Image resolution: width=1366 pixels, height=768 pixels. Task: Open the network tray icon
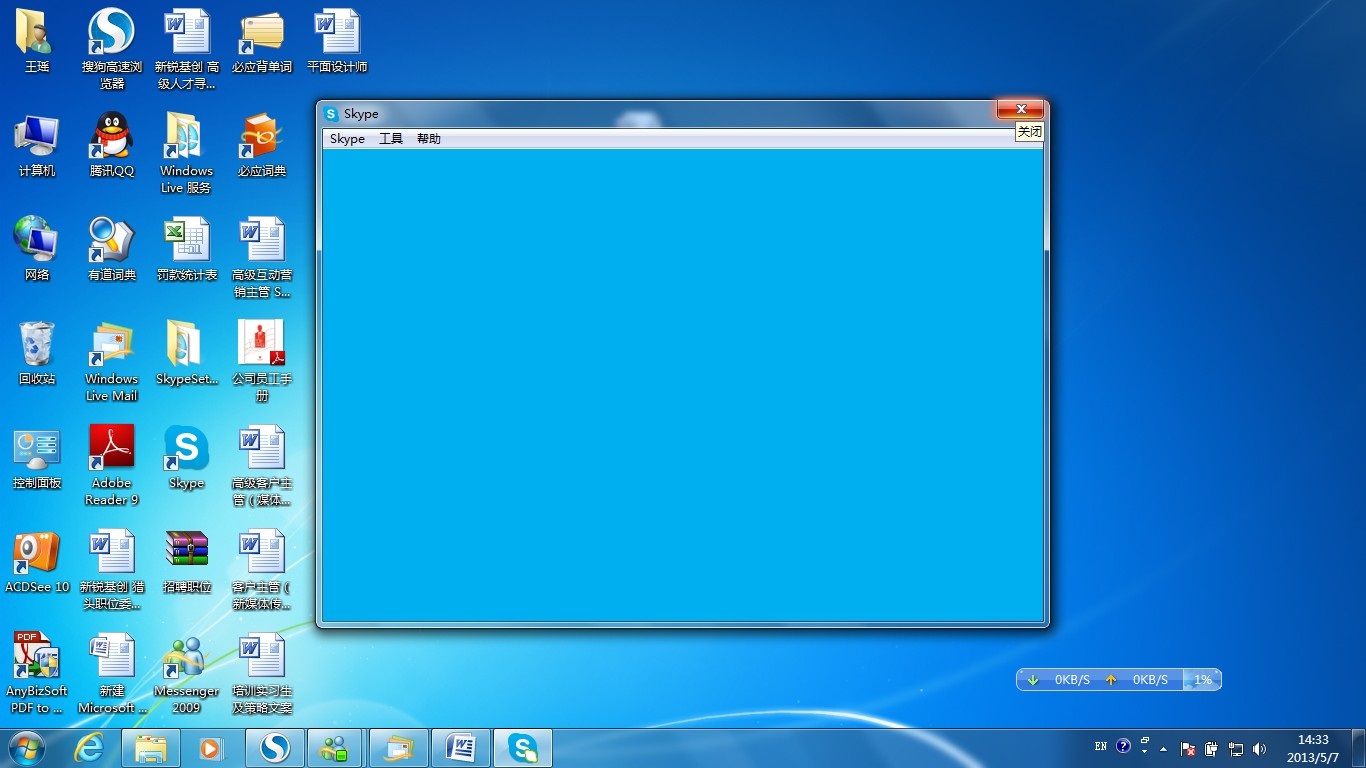[1236, 748]
